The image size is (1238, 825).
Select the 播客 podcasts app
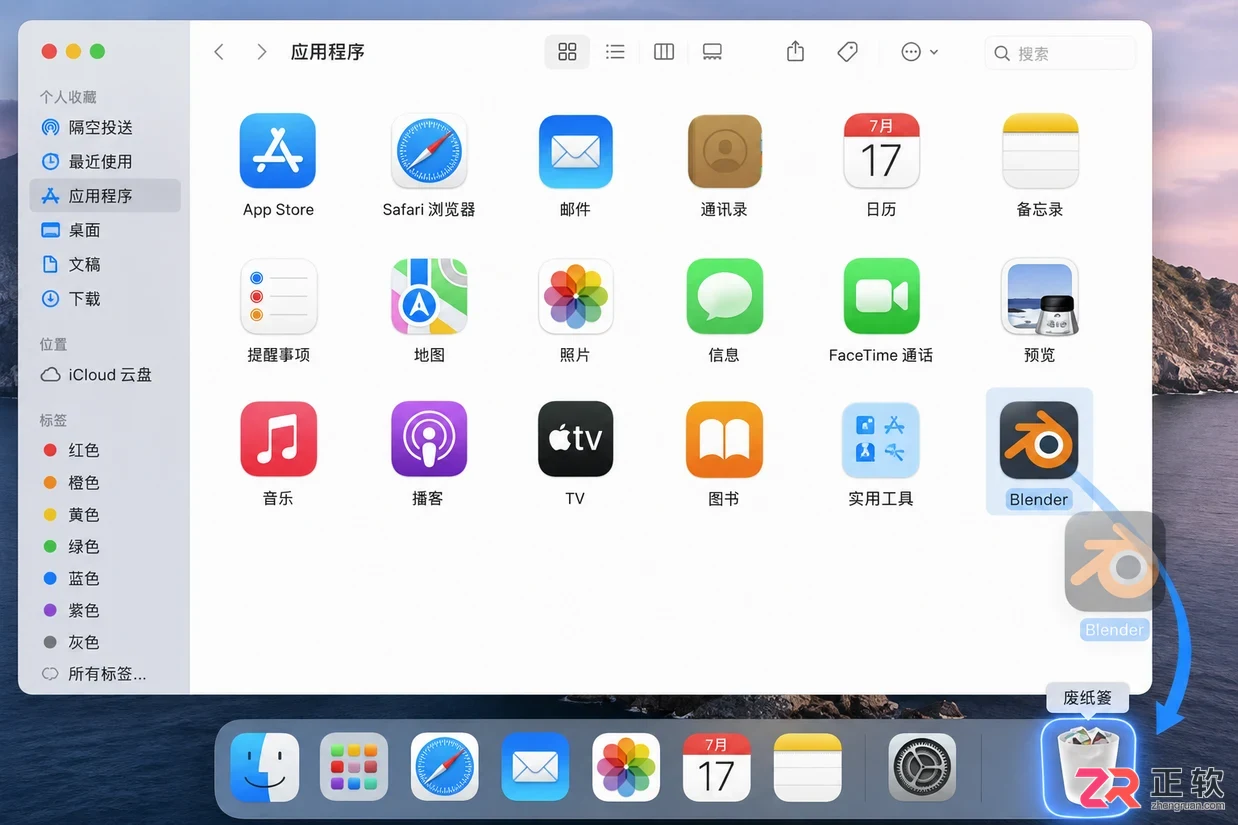click(x=429, y=439)
